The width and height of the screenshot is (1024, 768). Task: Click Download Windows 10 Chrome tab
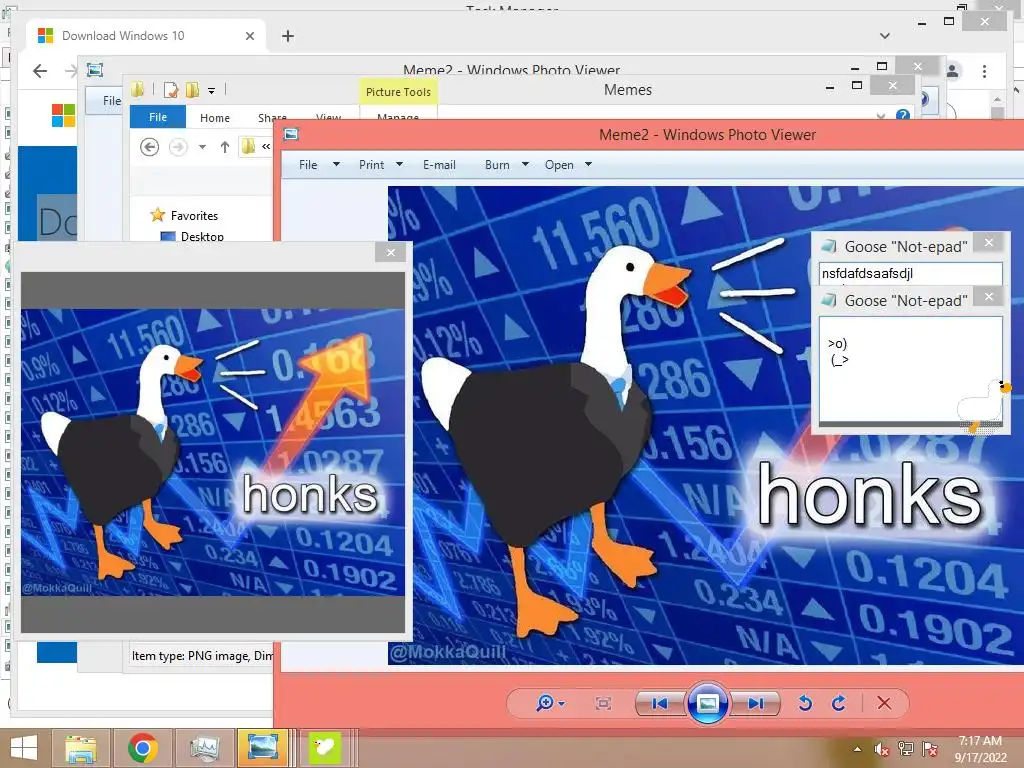pos(146,36)
